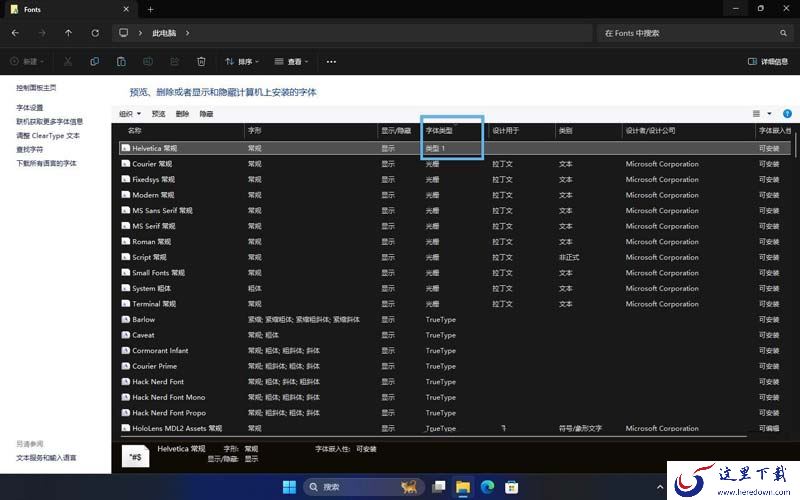Click the 删除 button above font list
Screen dimensions: 800x500
[x=182, y=114]
